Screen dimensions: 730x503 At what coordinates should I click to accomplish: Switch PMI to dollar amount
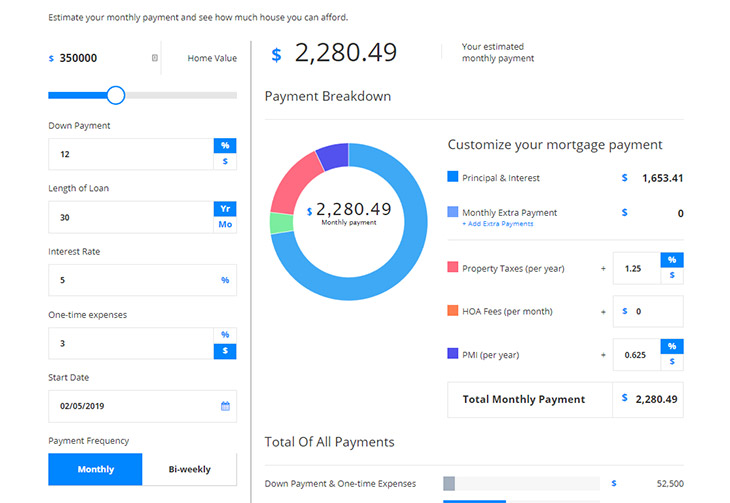click(x=672, y=362)
